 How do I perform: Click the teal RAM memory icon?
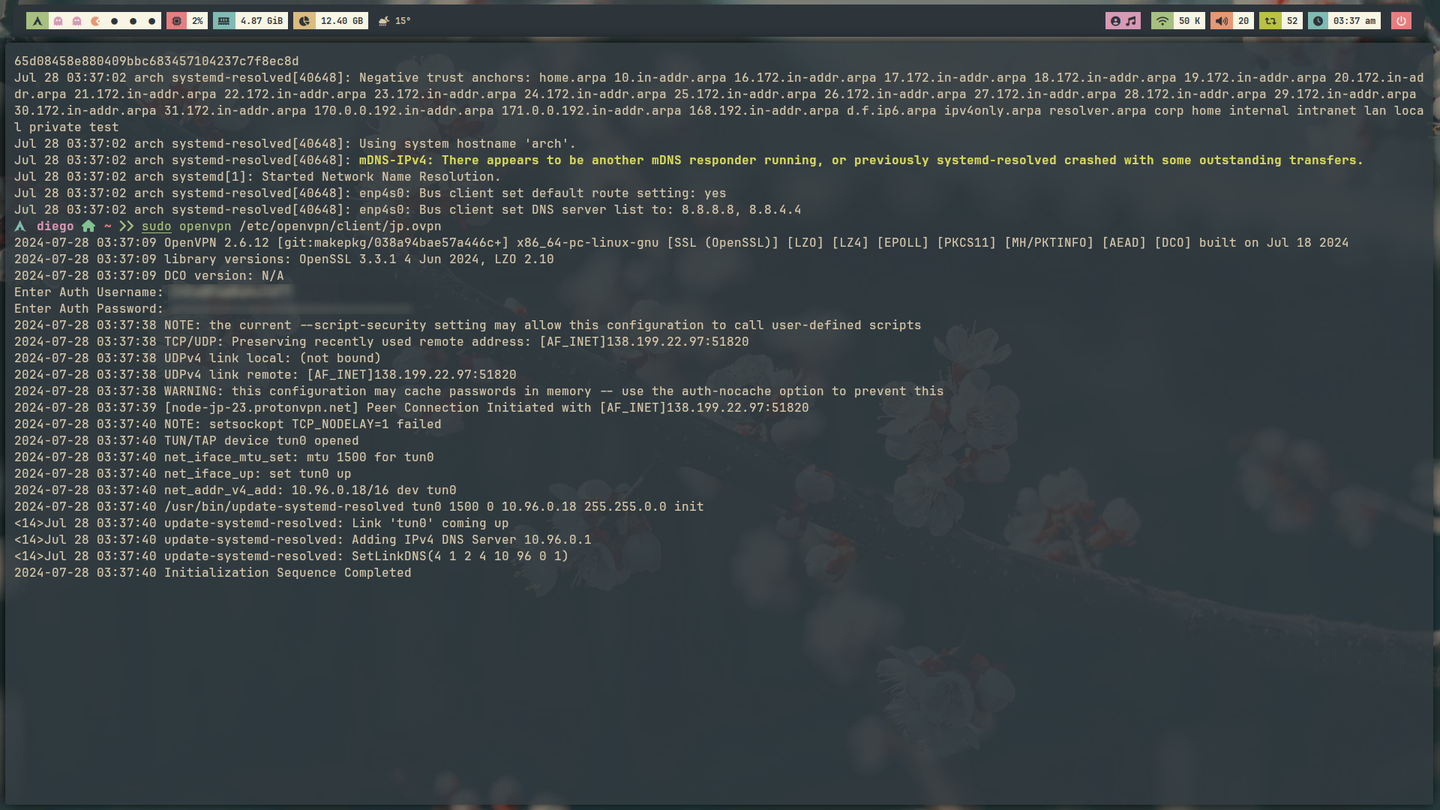(224, 21)
